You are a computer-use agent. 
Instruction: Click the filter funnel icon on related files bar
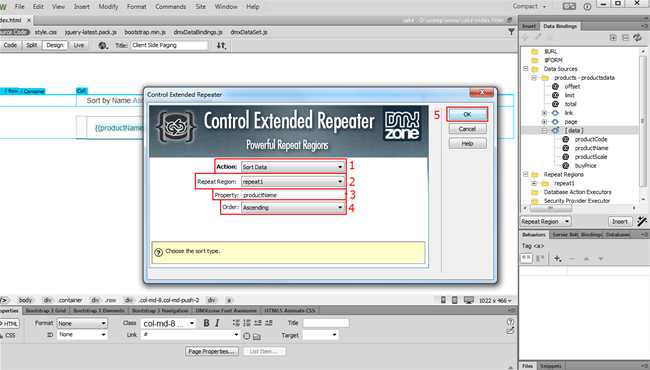[x=512, y=32]
